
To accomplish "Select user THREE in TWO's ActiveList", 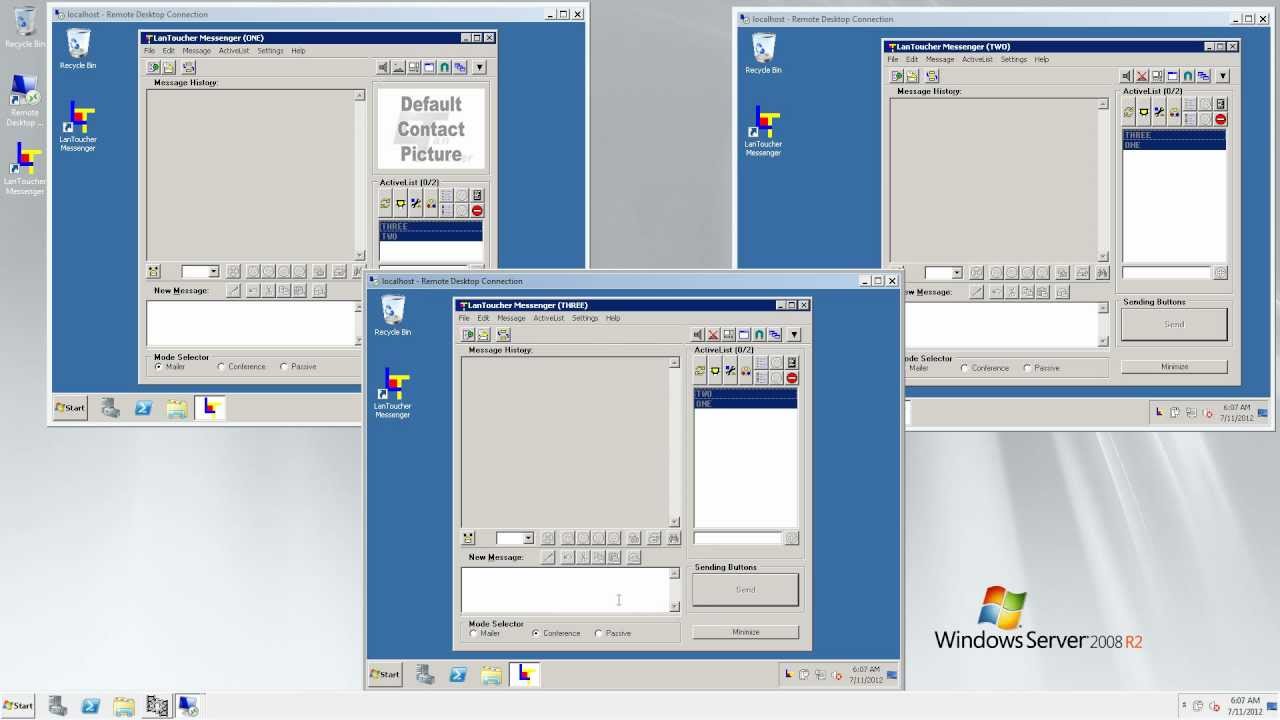I will point(1174,135).
